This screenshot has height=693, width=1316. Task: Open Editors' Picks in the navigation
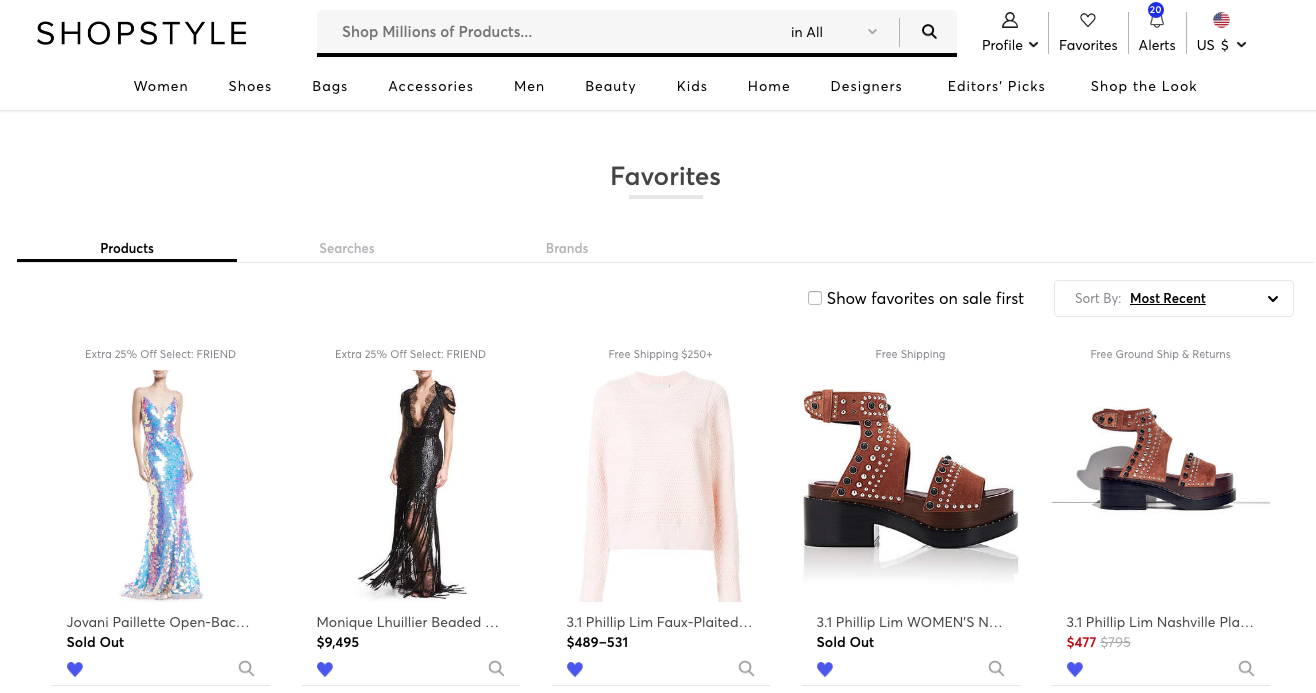tap(996, 86)
